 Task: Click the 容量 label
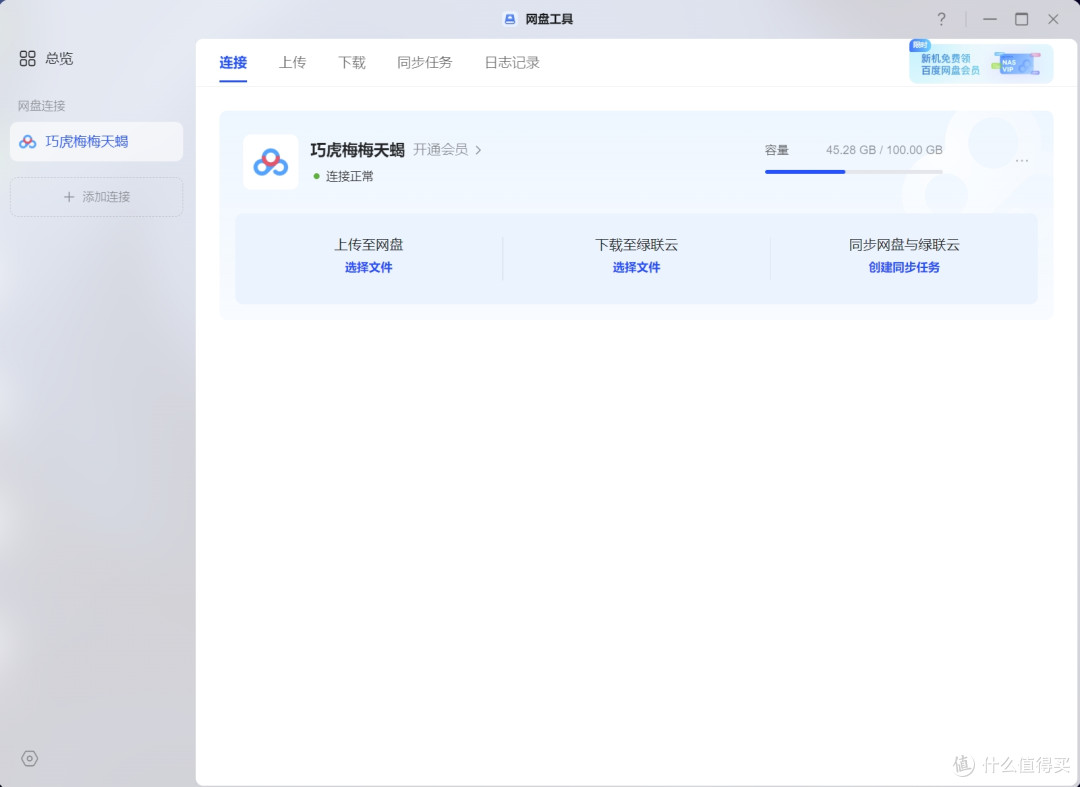776,149
